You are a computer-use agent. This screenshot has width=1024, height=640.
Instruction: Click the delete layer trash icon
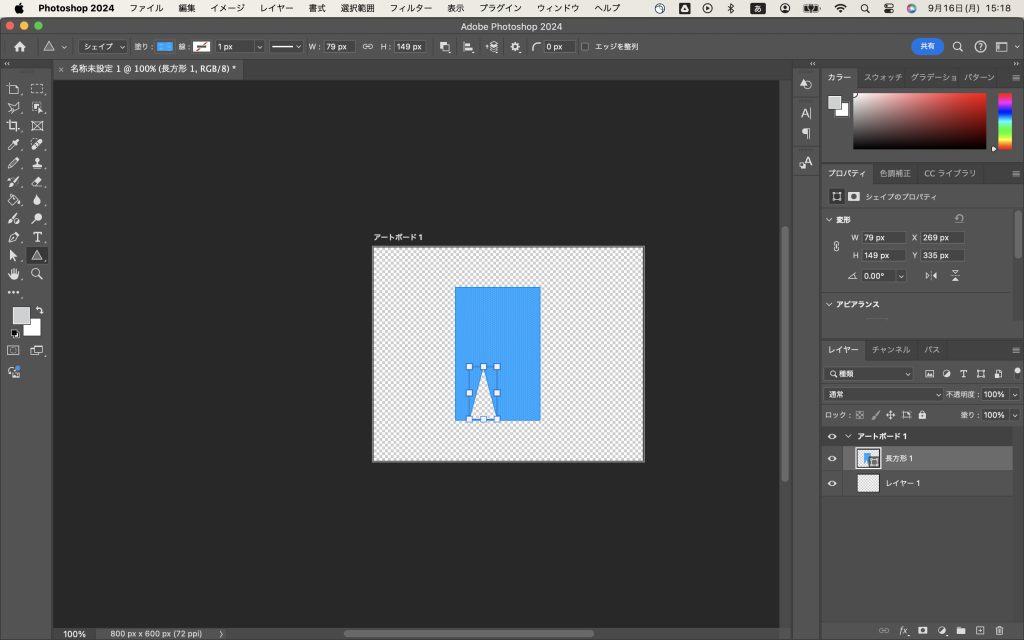tap(999, 630)
